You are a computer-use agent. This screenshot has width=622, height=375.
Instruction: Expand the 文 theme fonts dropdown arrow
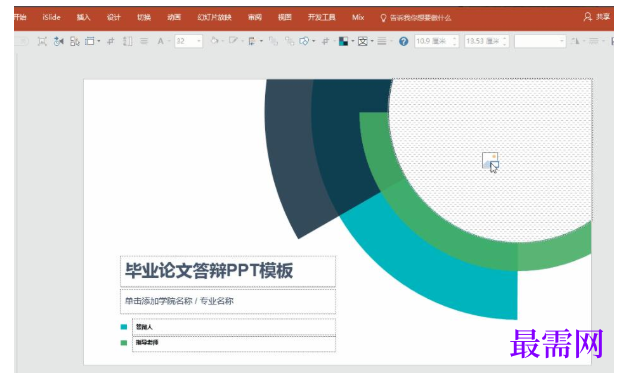tap(372, 41)
